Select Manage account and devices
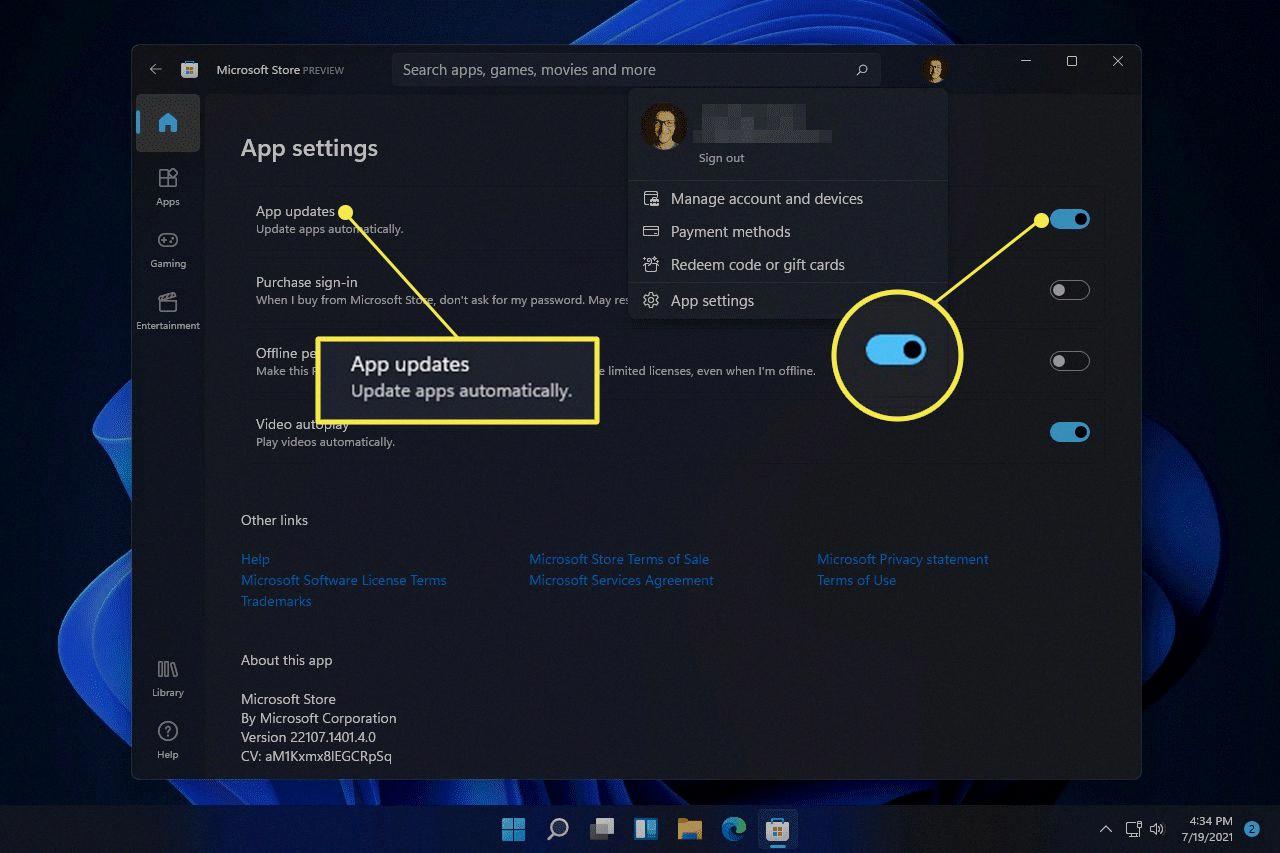Viewport: 1280px width, 853px height. click(x=766, y=199)
